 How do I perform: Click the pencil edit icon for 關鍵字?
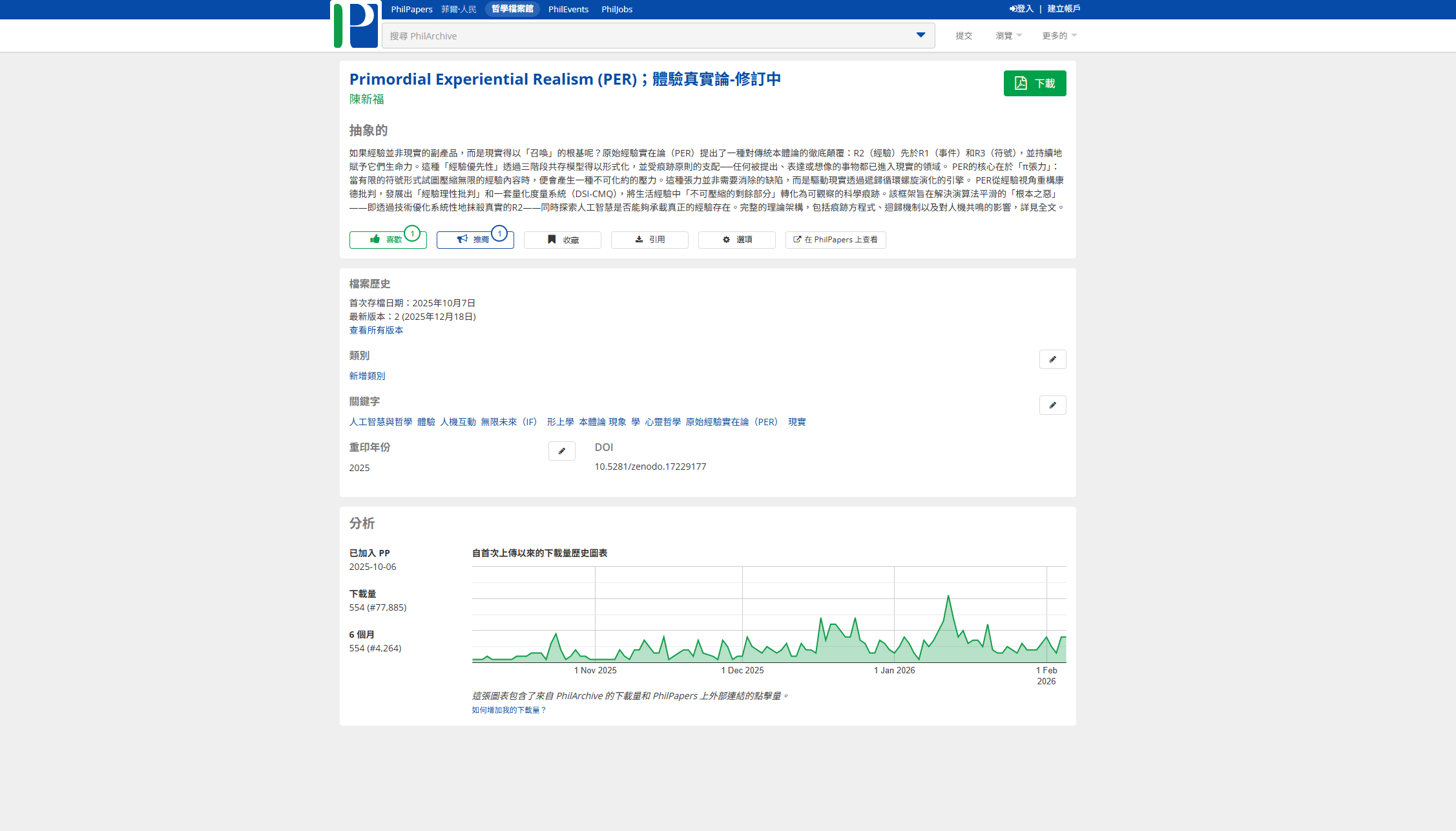pos(1052,405)
